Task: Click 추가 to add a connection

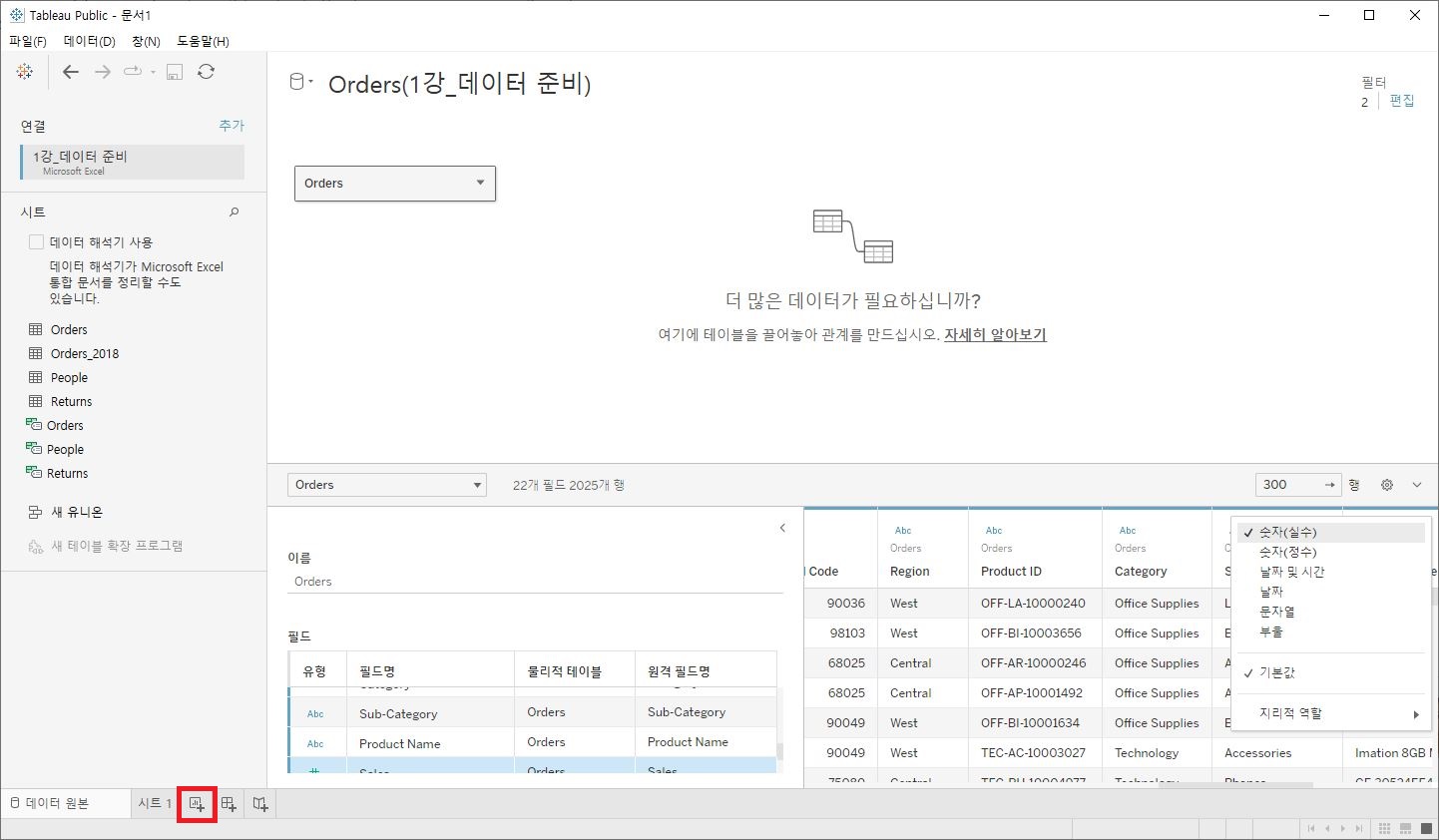Action: point(232,126)
